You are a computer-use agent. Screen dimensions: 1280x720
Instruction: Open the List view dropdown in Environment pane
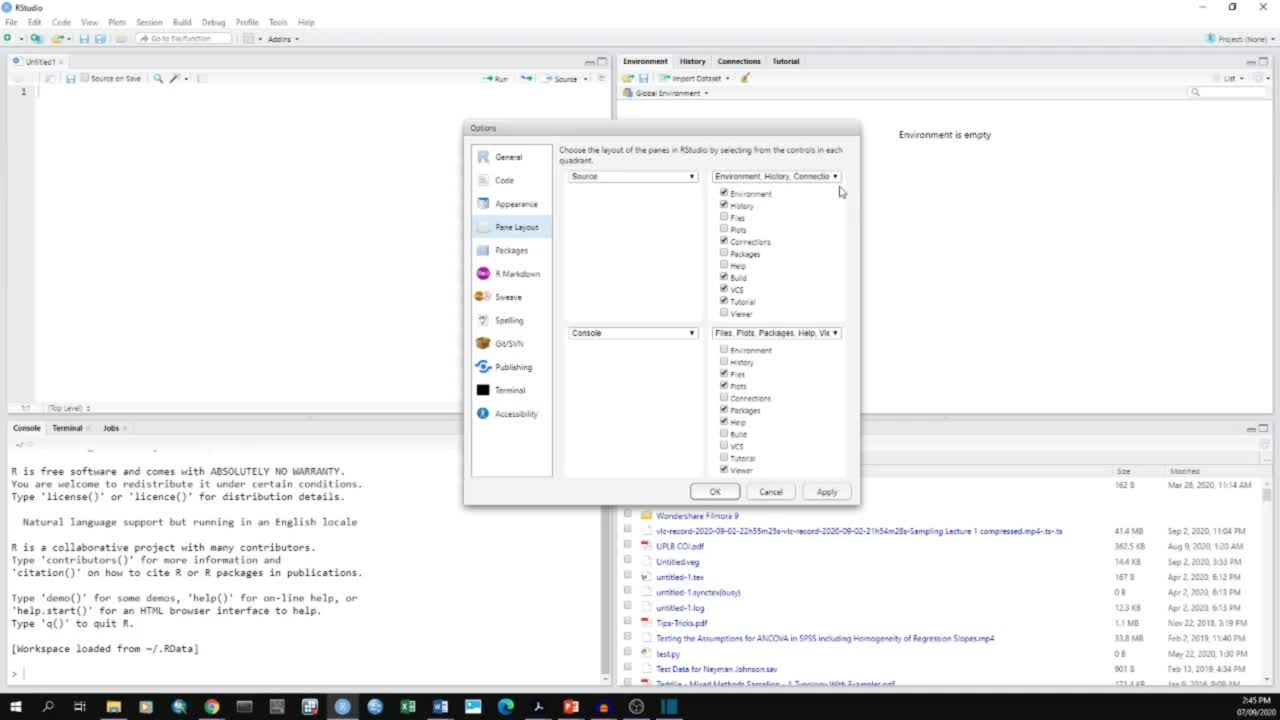point(1227,78)
